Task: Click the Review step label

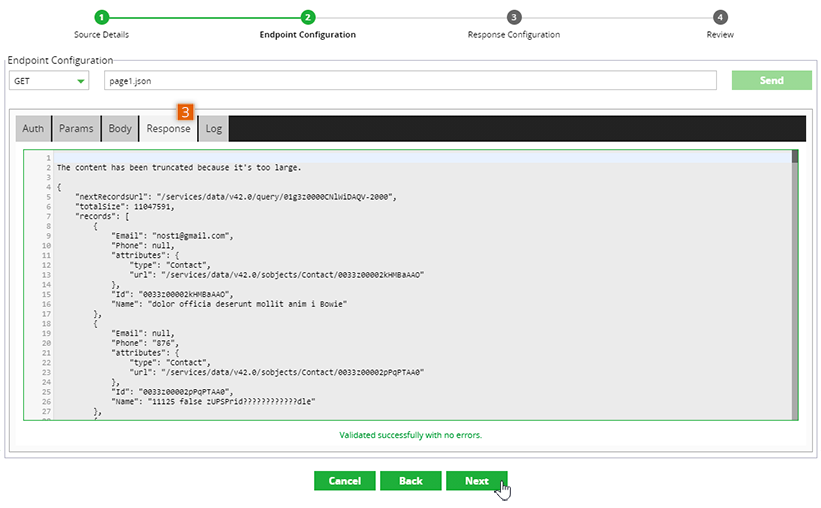Action: point(720,35)
